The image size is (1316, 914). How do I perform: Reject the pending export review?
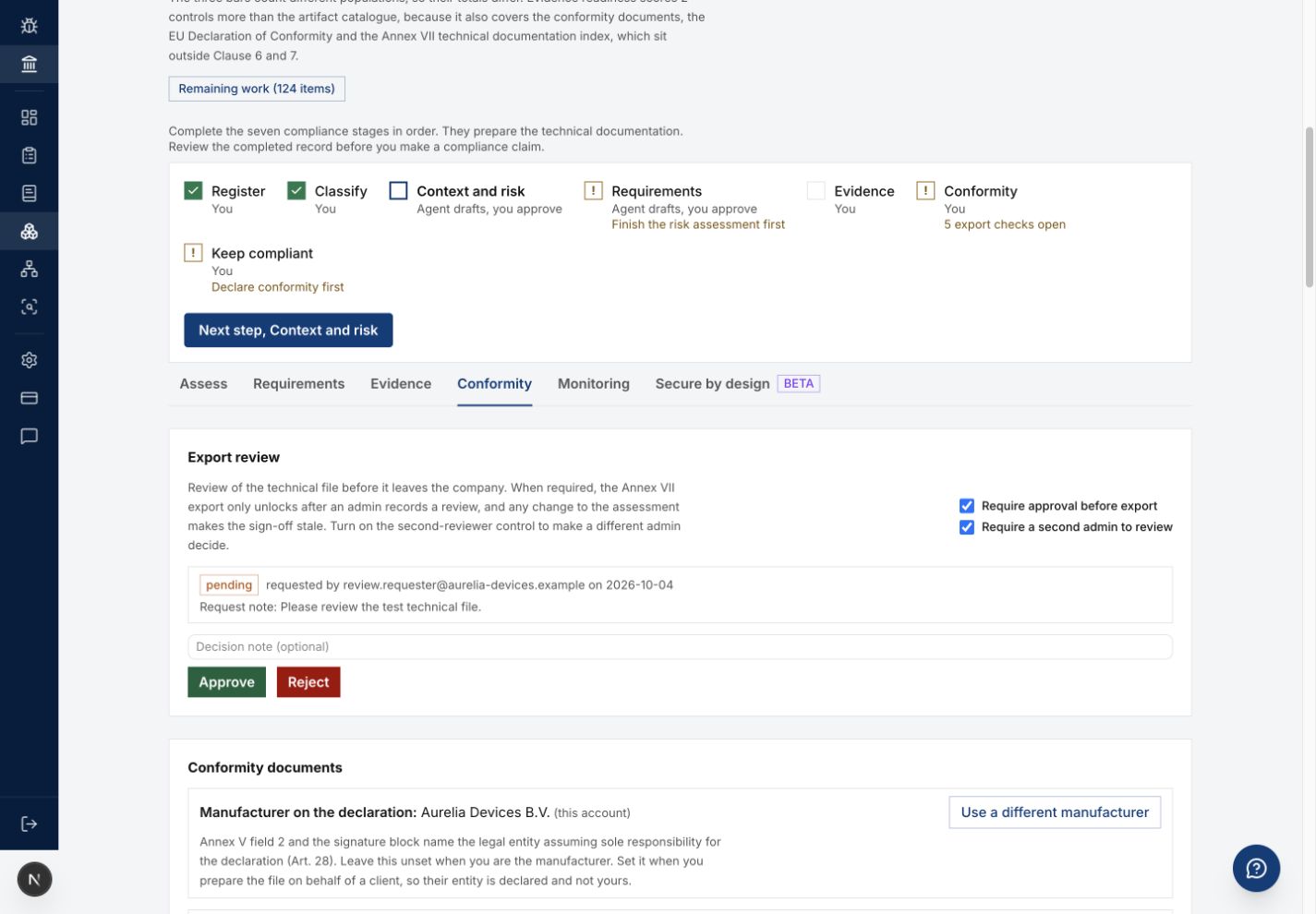pos(308,682)
